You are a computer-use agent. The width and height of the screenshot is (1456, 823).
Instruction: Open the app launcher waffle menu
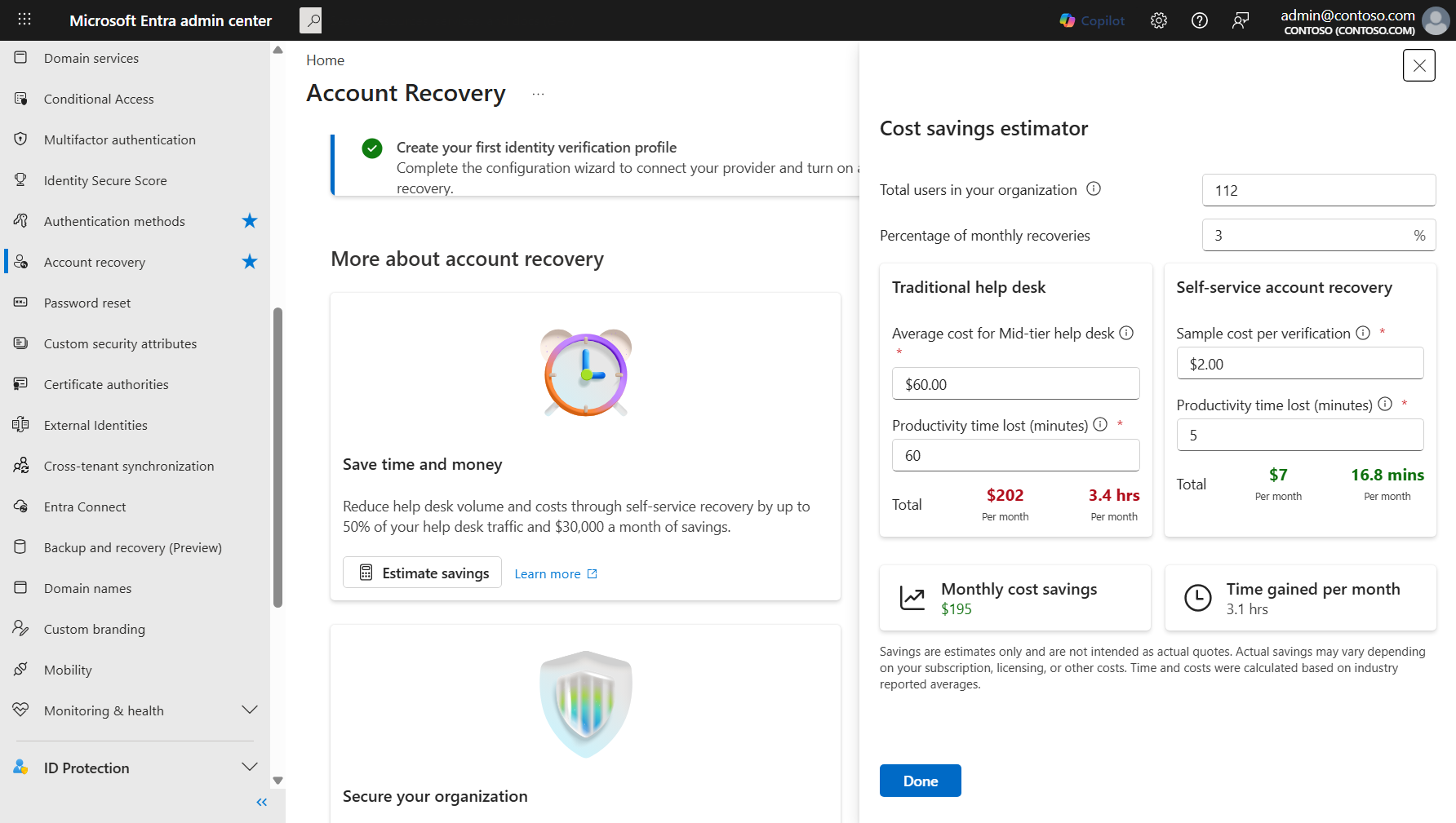click(x=24, y=20)
